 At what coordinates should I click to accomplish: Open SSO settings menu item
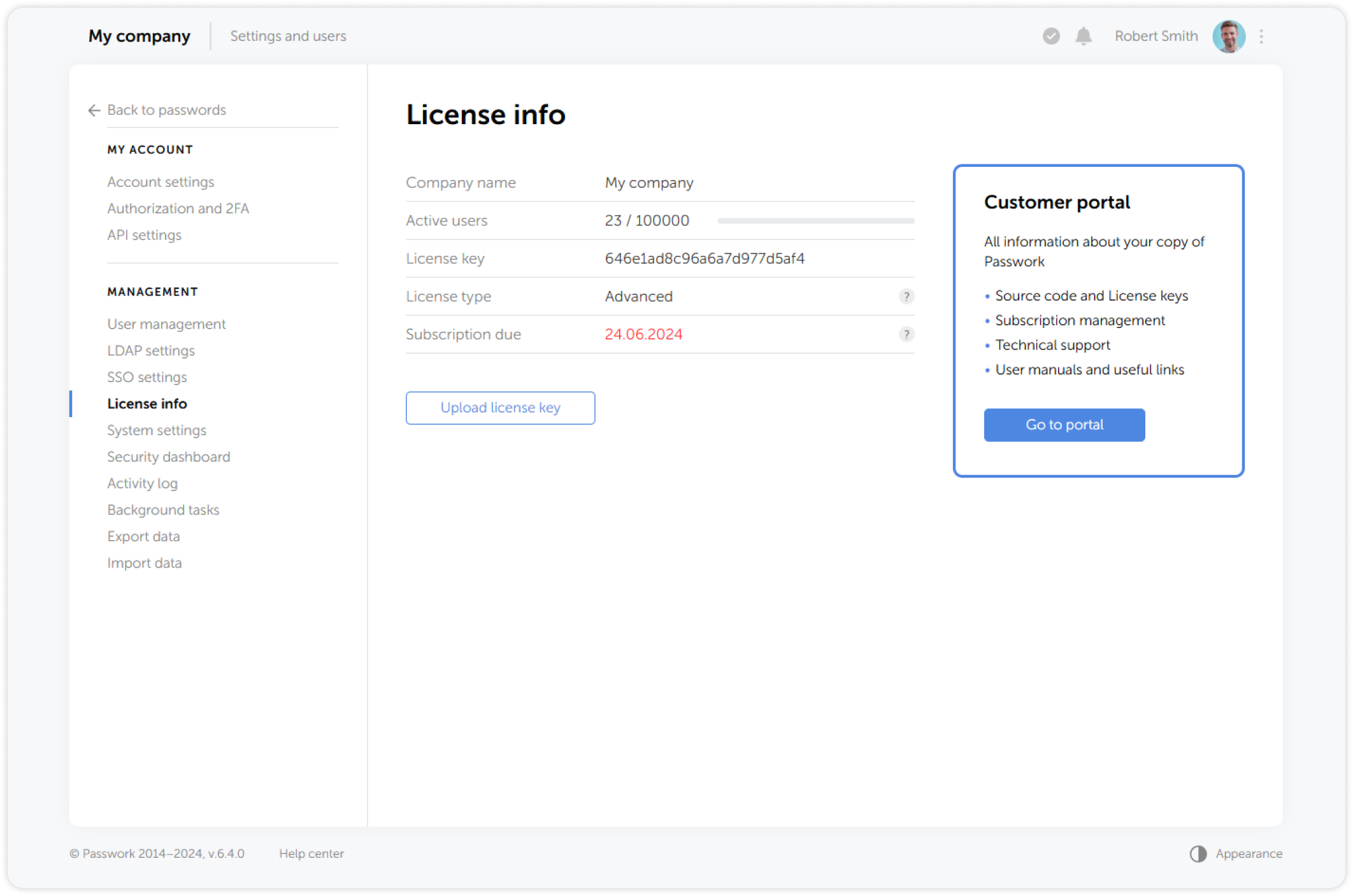147,377
